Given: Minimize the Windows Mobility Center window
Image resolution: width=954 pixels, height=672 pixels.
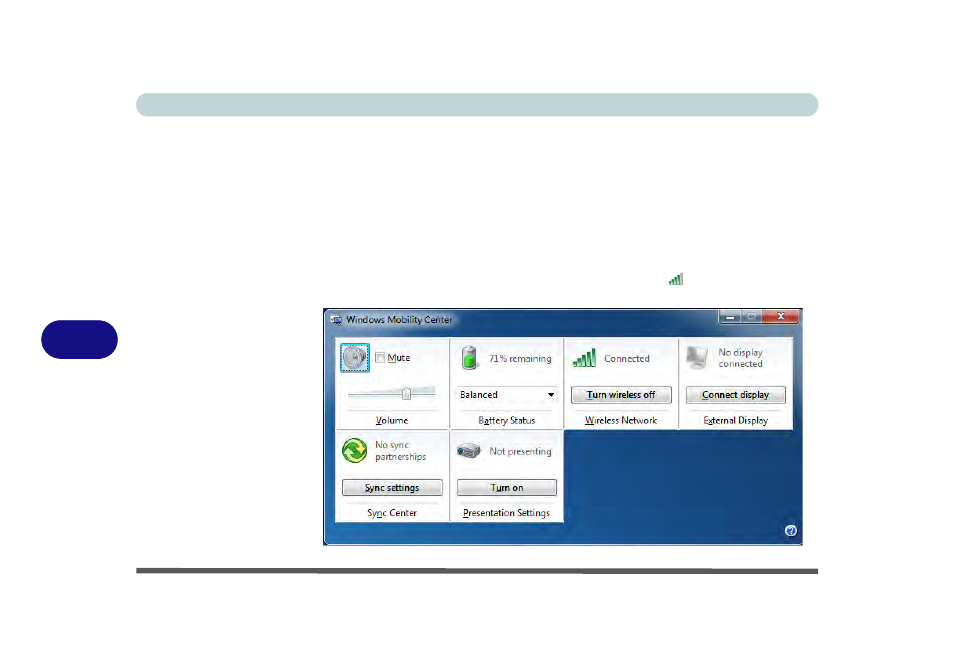Looking at the screenshot, I should tap(730, 317).
